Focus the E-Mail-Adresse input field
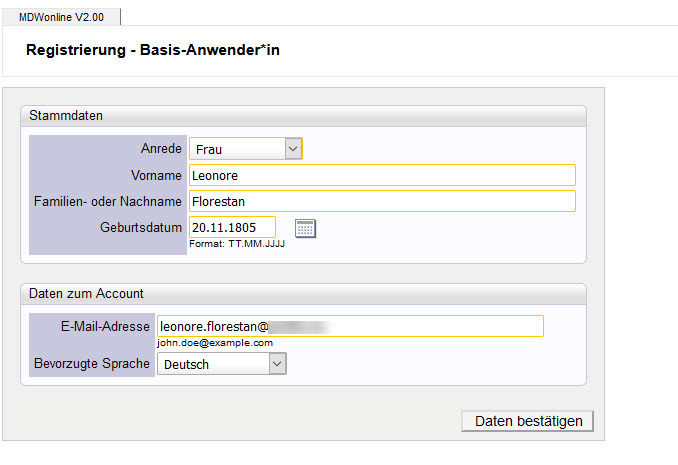 [350, 326]
